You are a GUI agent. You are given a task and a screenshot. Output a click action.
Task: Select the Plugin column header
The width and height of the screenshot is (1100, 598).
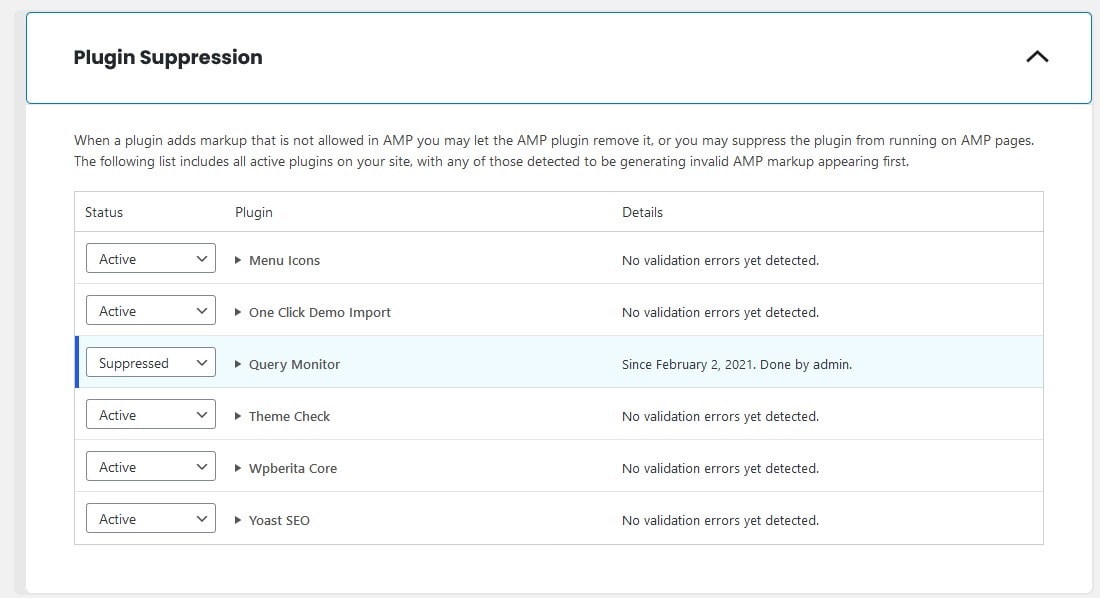(253, 212)
